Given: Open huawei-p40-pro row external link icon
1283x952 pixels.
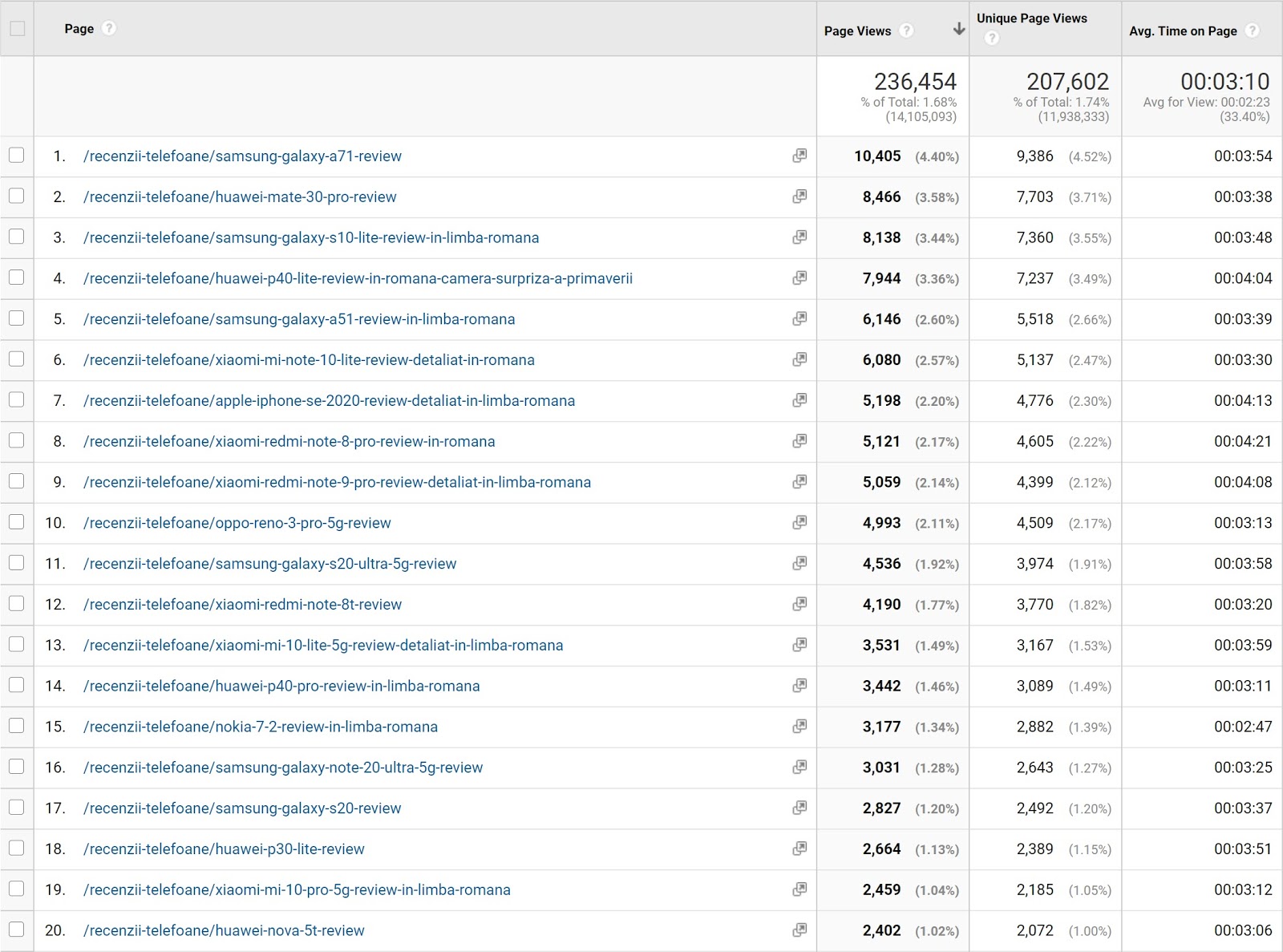Looking at the screenshot, I should click(799, 686).
